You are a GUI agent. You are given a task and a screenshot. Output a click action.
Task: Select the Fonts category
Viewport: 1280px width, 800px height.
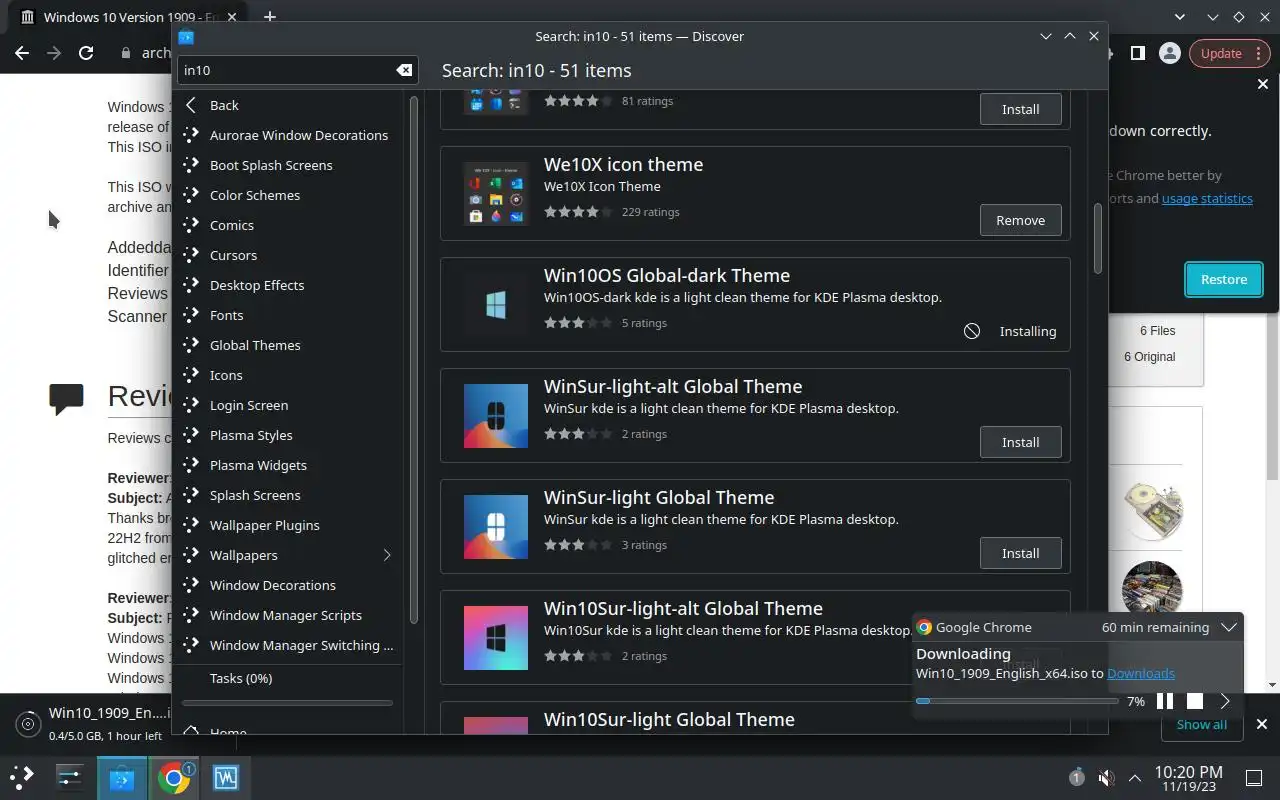coord(288,315)
